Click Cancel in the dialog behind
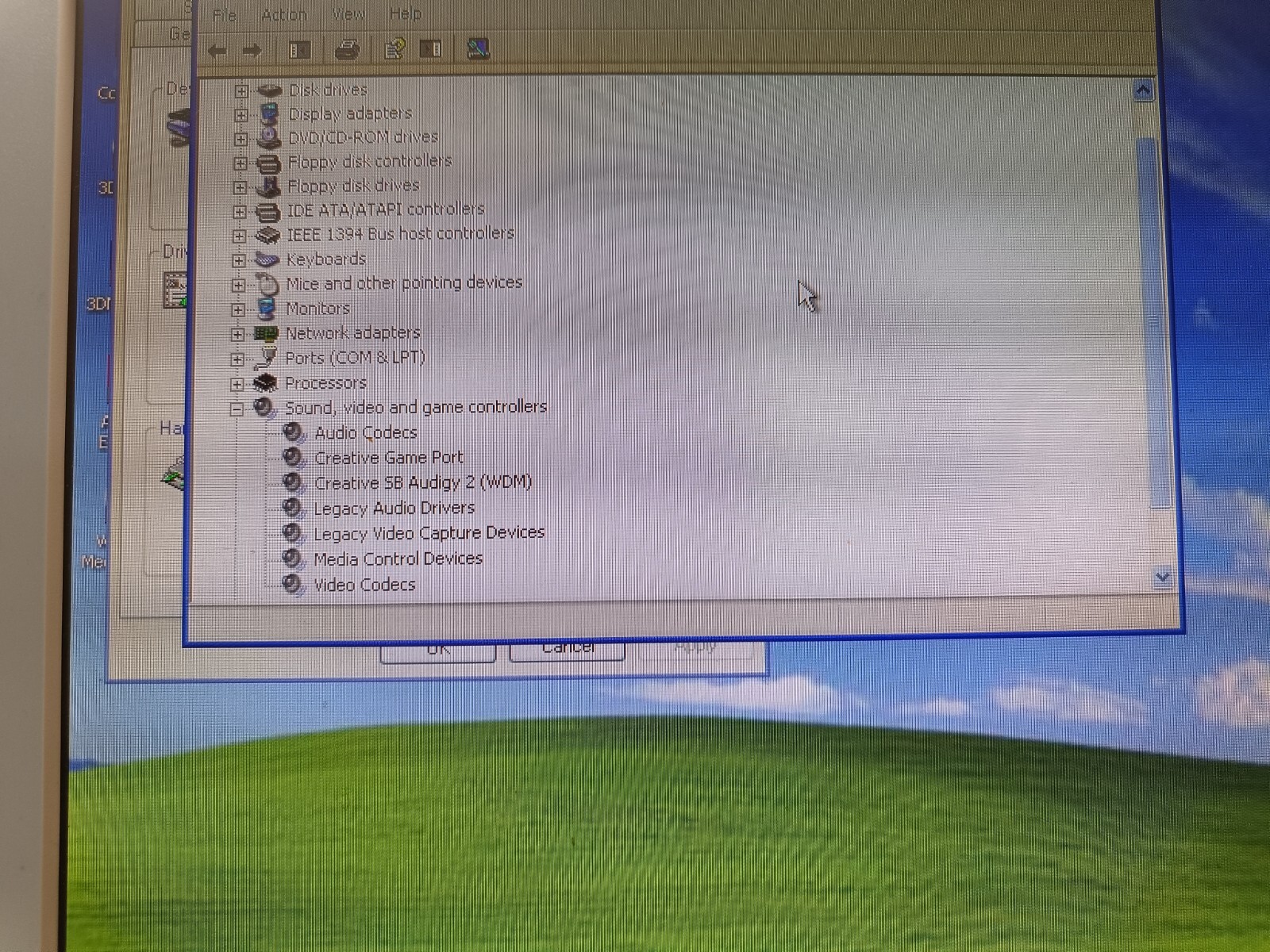 click(x=568, y=648)
